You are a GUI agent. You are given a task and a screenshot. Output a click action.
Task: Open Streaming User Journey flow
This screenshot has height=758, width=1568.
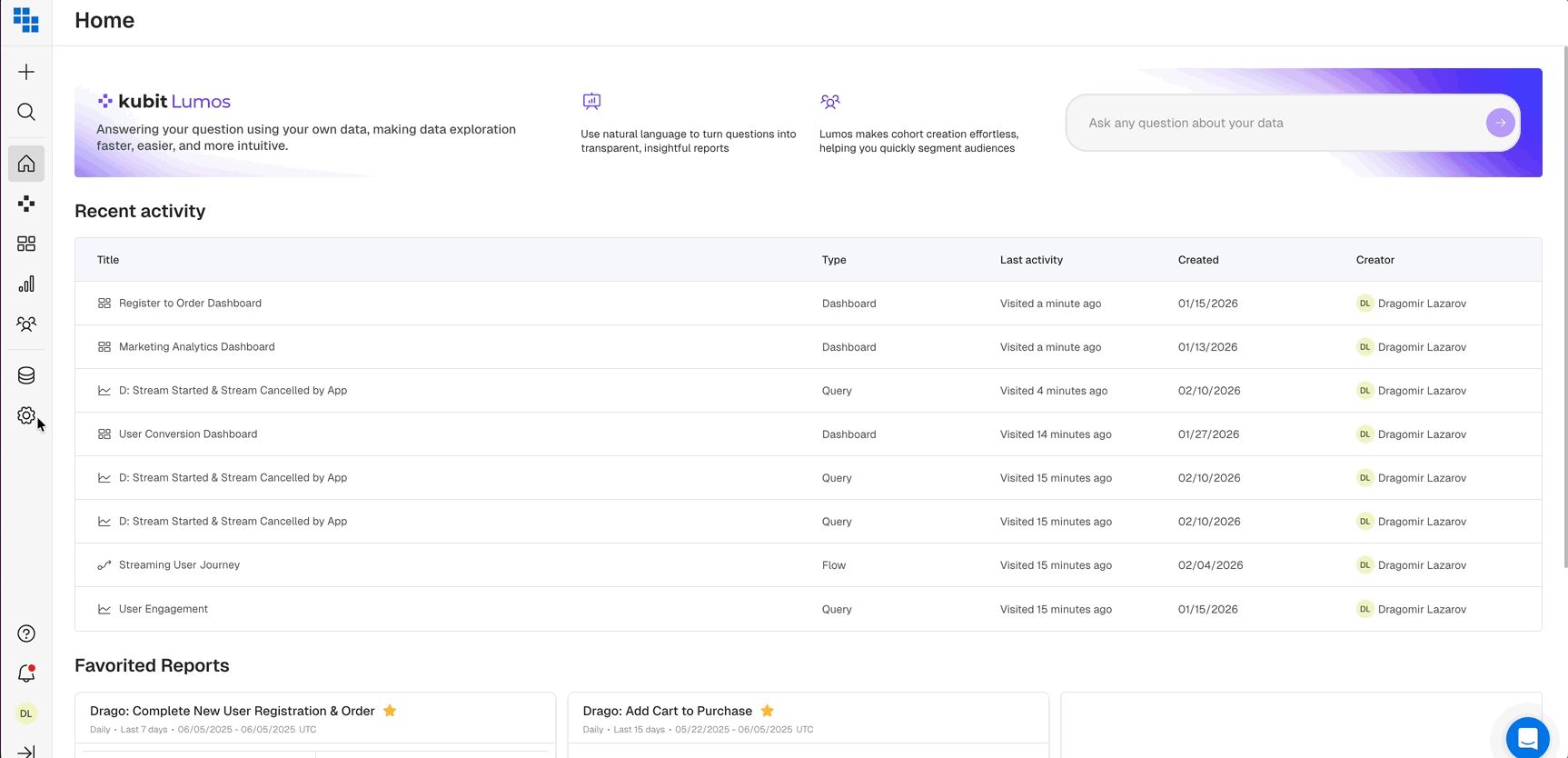pyautogui.click(x=179, y=565)
